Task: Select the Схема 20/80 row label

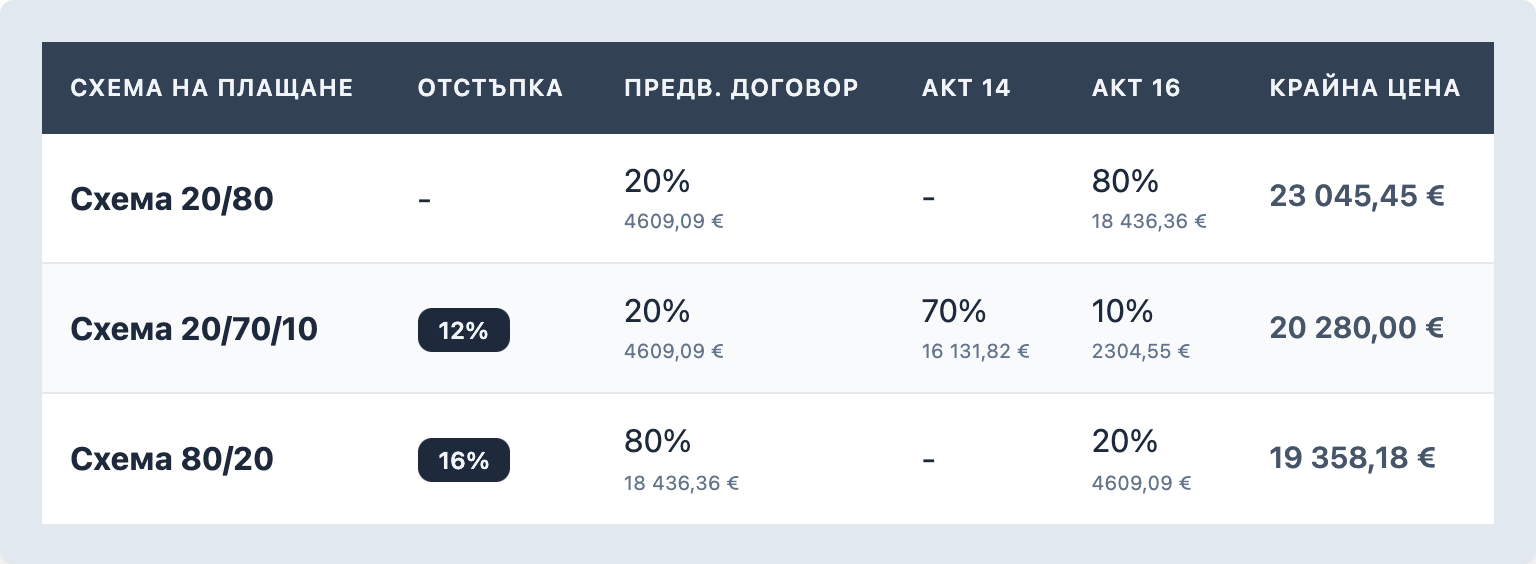Action: pos(172,200)
